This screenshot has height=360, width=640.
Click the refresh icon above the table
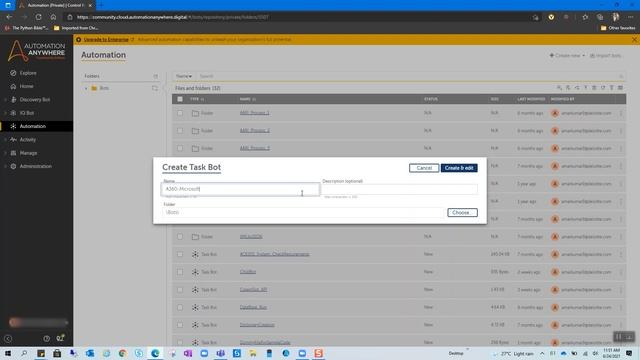[603, 88]
